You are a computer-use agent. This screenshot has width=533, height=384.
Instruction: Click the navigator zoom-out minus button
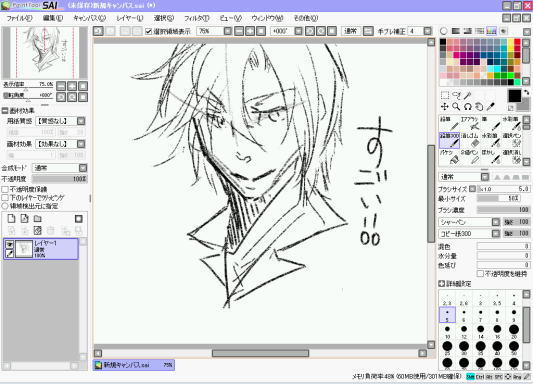[61, 86]
